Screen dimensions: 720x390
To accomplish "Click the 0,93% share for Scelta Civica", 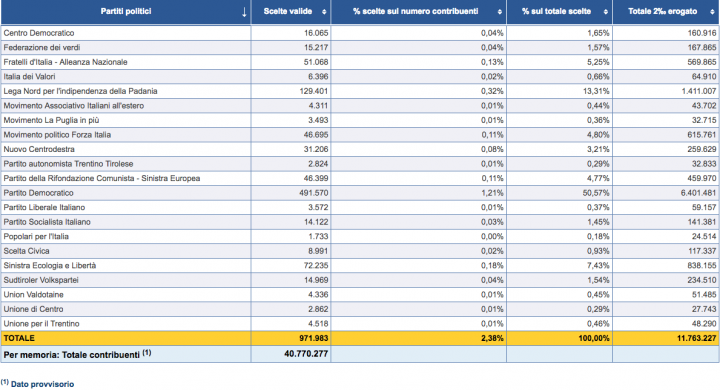I will [x=598, y=251].
